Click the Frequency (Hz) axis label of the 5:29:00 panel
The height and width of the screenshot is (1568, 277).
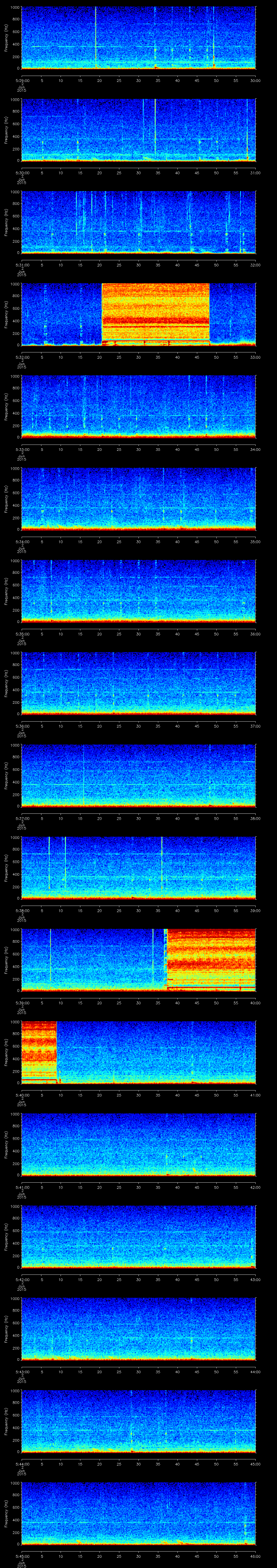point(7,38)
